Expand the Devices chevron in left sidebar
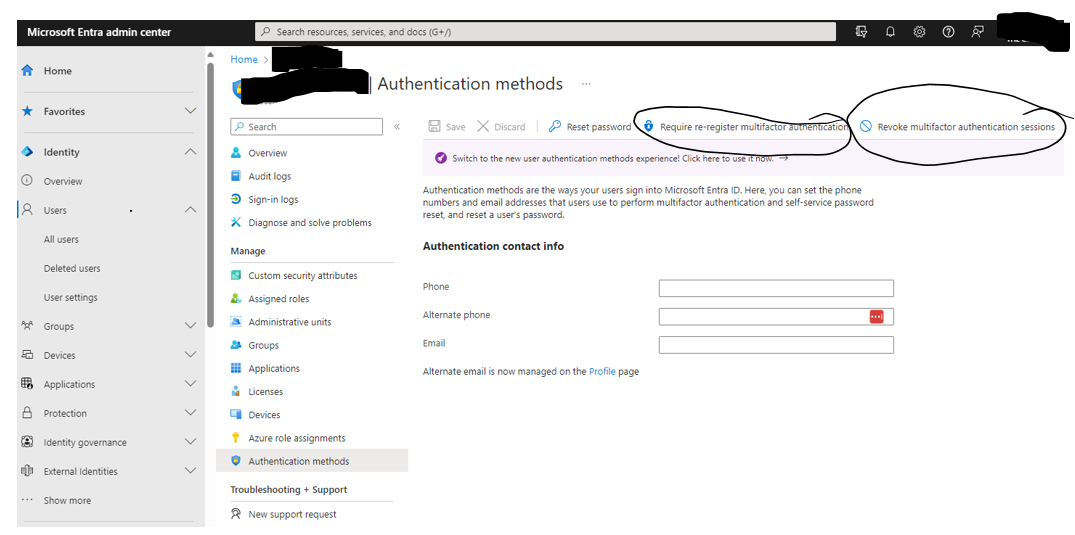This screenshot has width=1075, height=535. point(191,355)
